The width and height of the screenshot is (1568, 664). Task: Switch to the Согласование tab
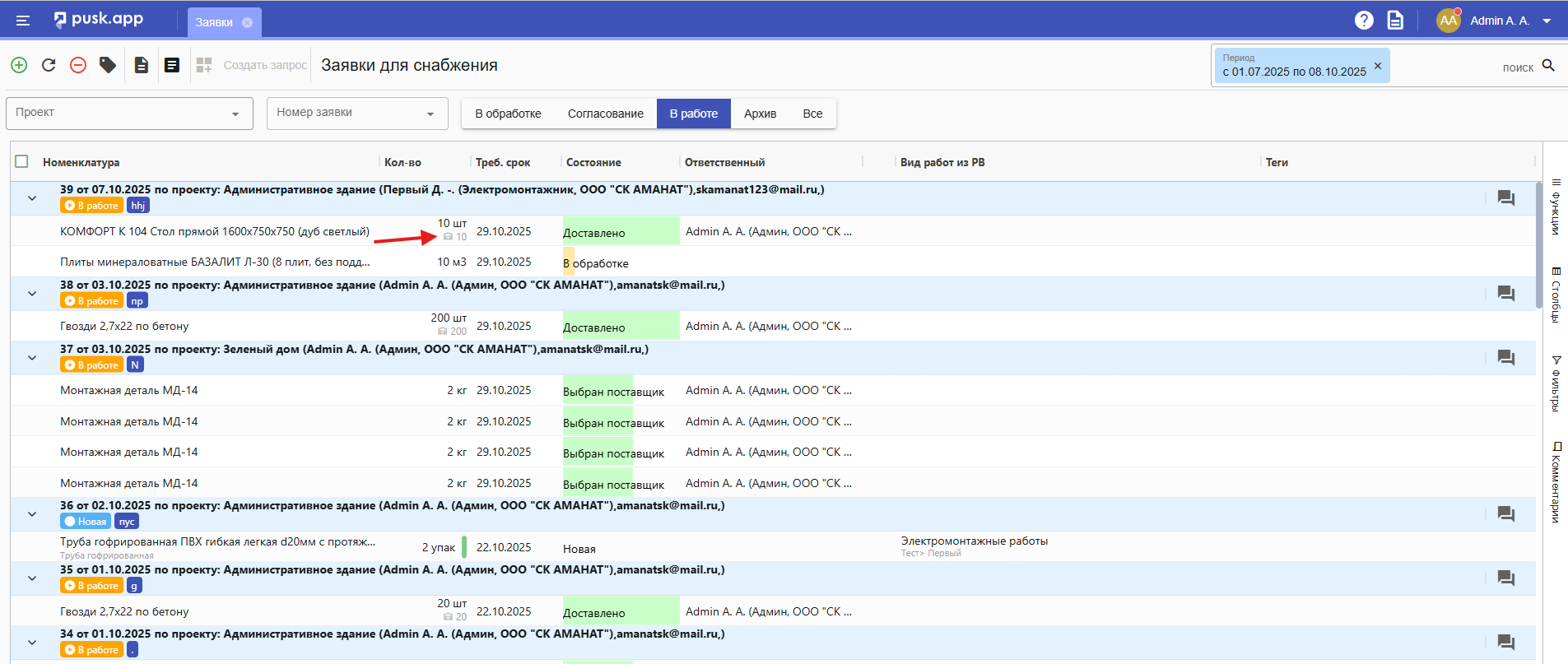[x=605, y=114]
